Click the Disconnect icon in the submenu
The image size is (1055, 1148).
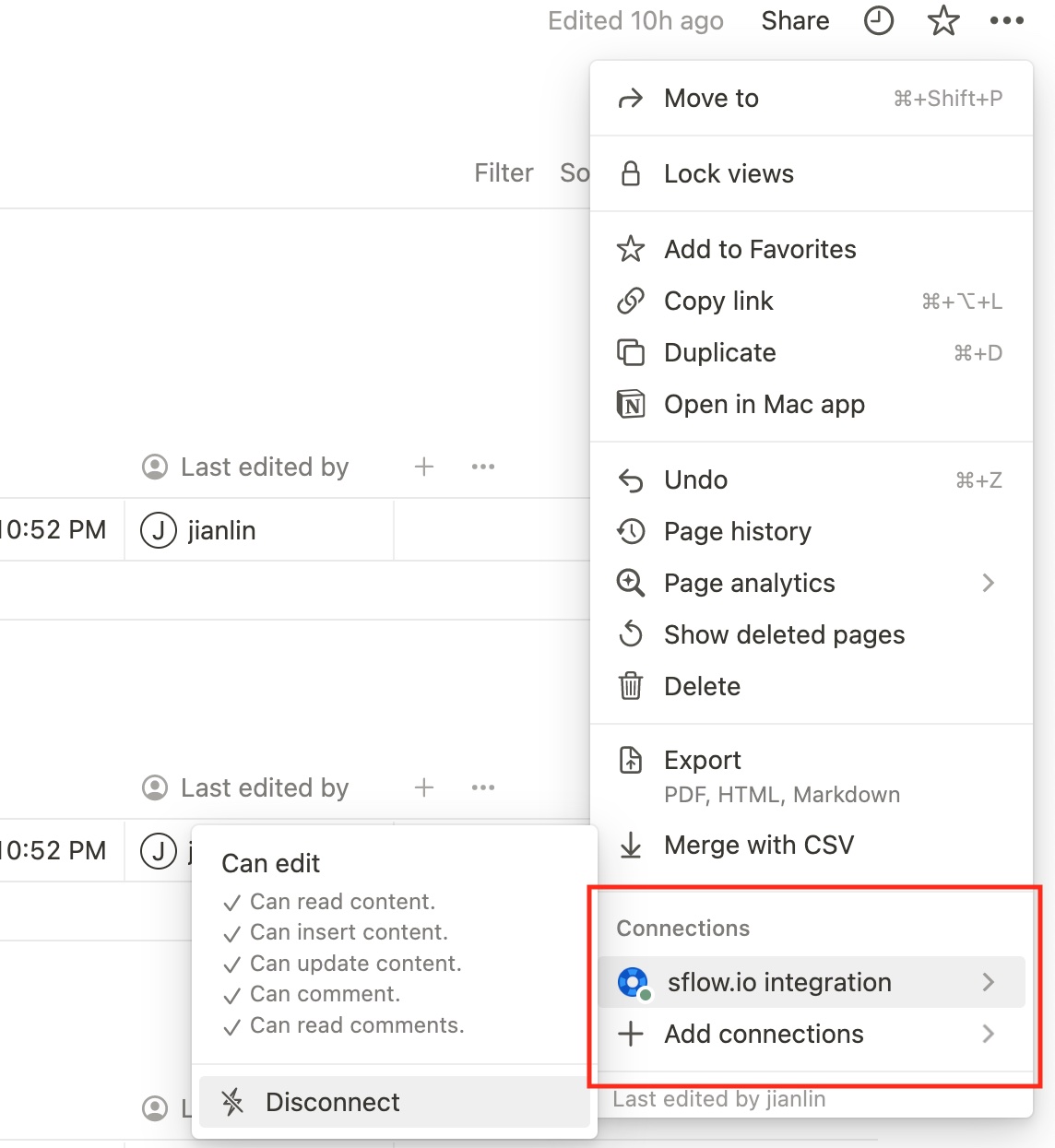coord(232,1102)
